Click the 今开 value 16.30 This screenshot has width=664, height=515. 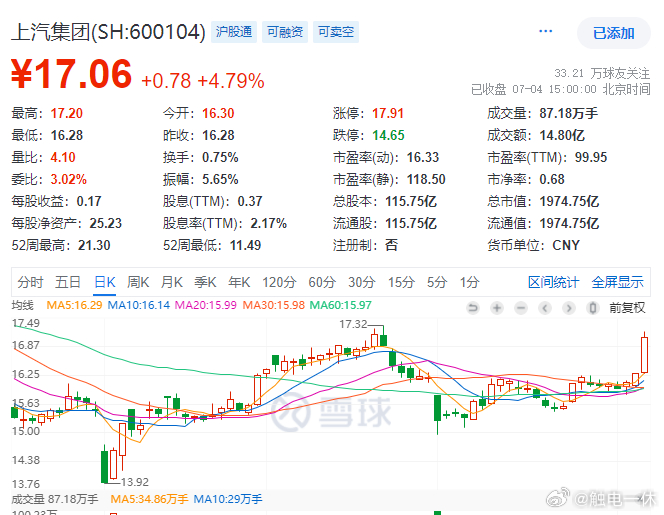(x=218, y=114)
